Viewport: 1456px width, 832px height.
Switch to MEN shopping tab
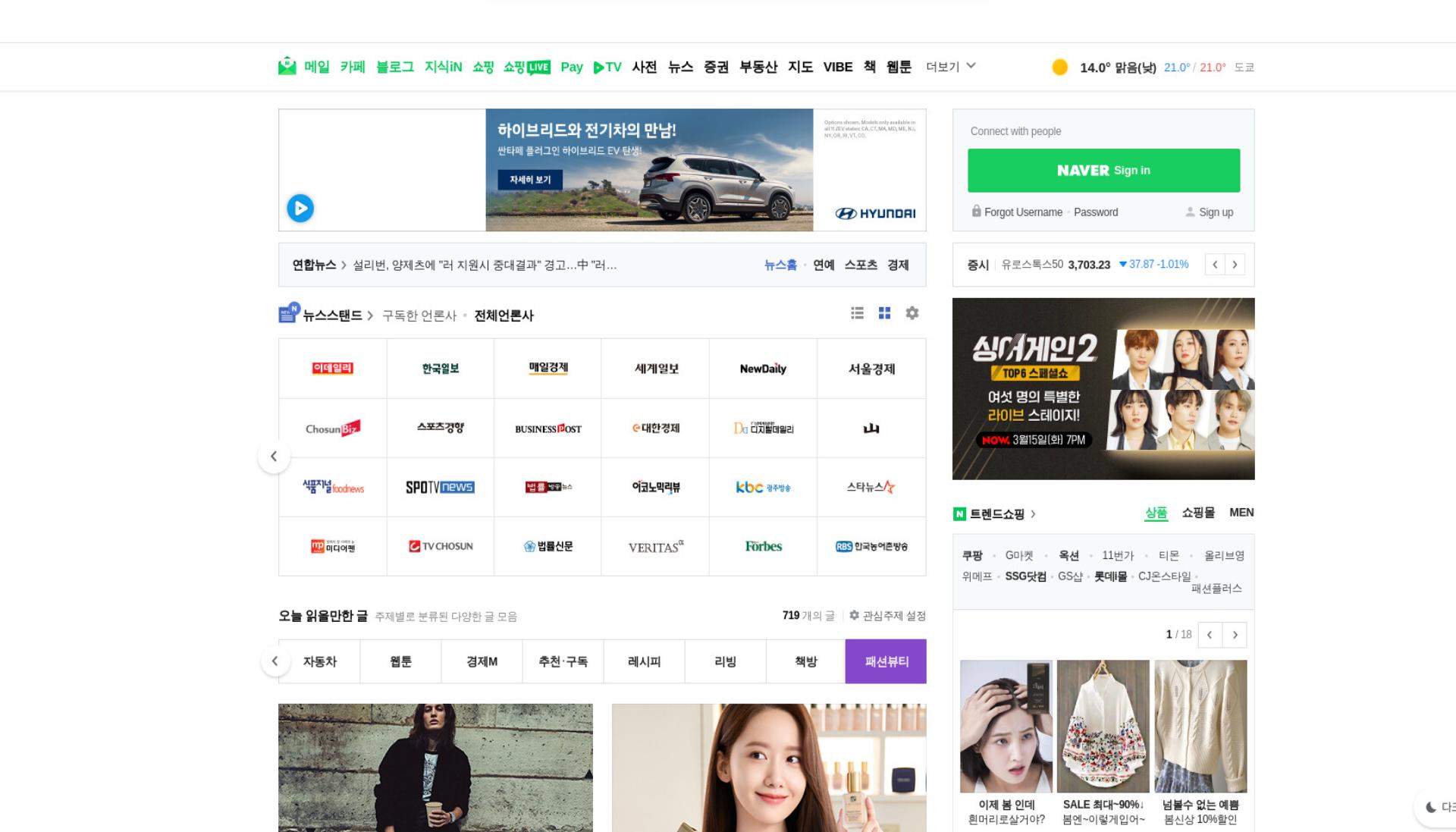pyautogui.click(x=1241, y=513)
